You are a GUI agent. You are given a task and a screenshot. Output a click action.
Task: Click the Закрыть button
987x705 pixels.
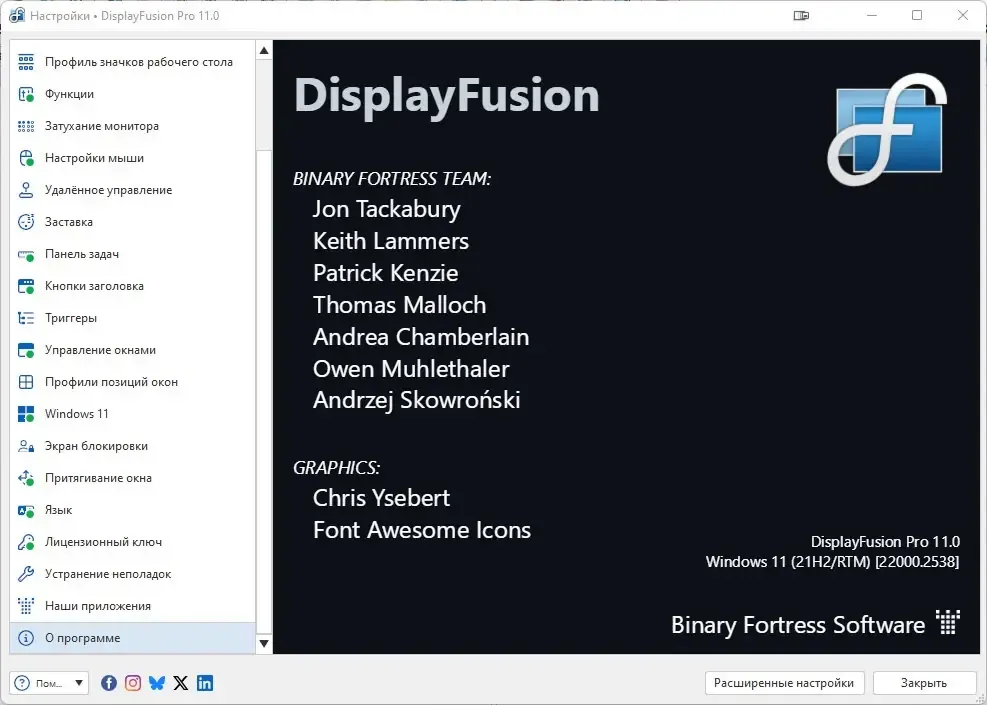tap(923, 683)
